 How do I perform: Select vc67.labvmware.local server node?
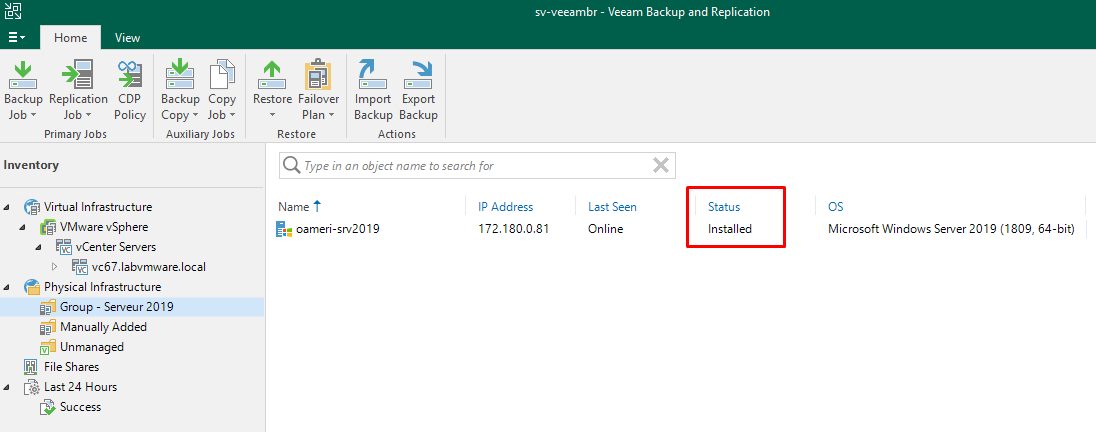point(149,267)
